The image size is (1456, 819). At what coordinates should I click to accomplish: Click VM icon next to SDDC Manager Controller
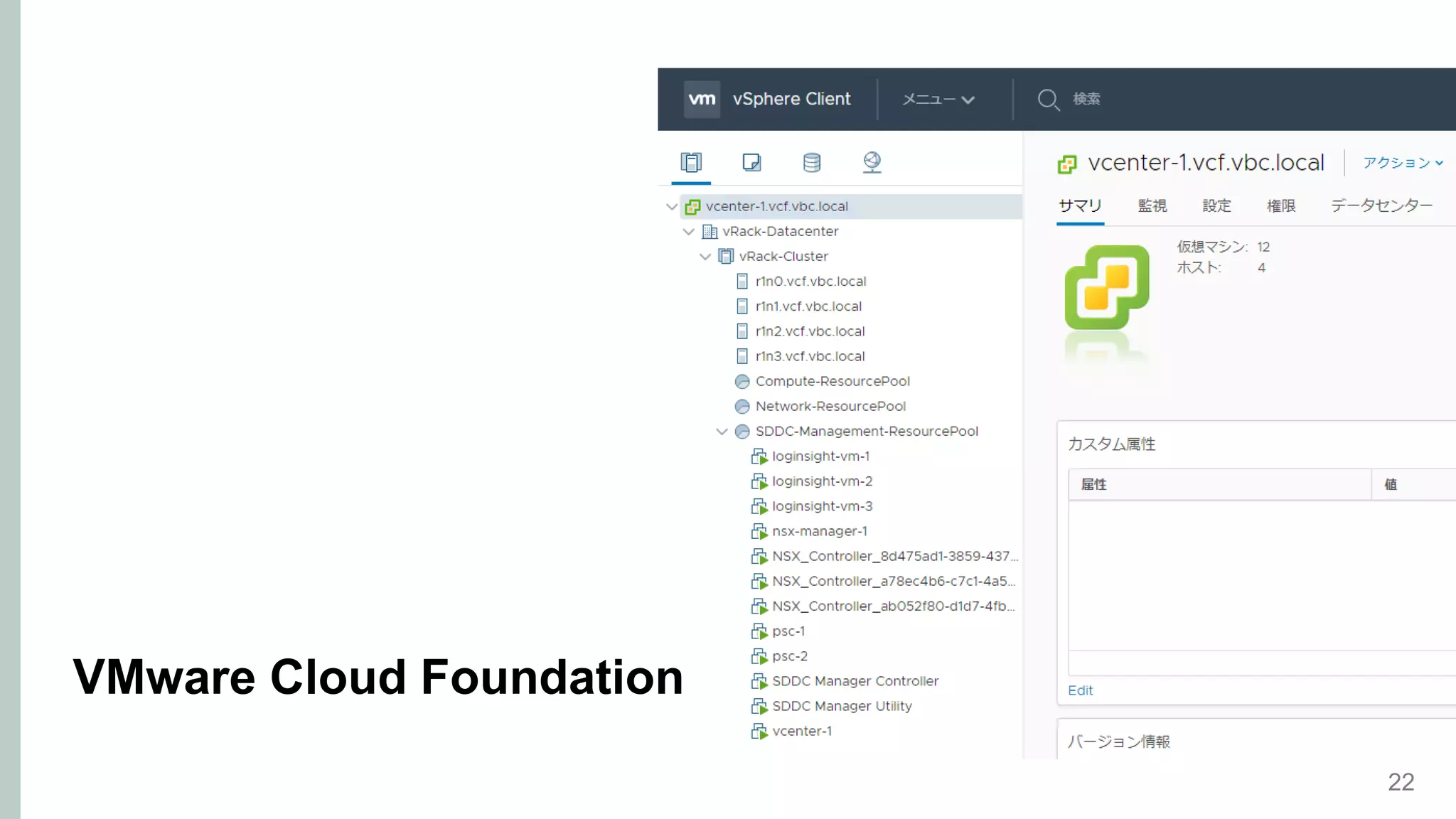click(x=759, y=681)
